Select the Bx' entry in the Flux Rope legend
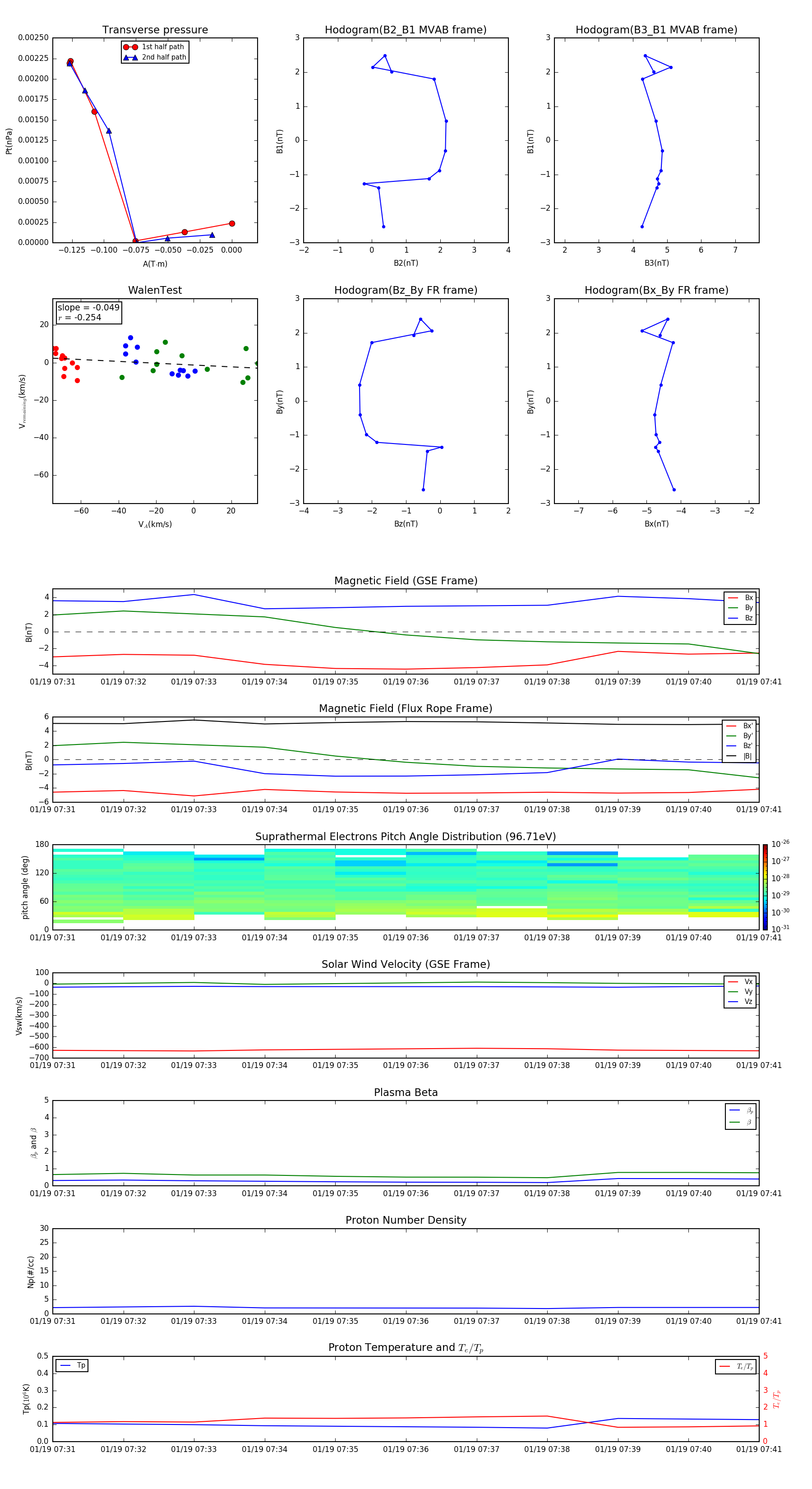 740,726
